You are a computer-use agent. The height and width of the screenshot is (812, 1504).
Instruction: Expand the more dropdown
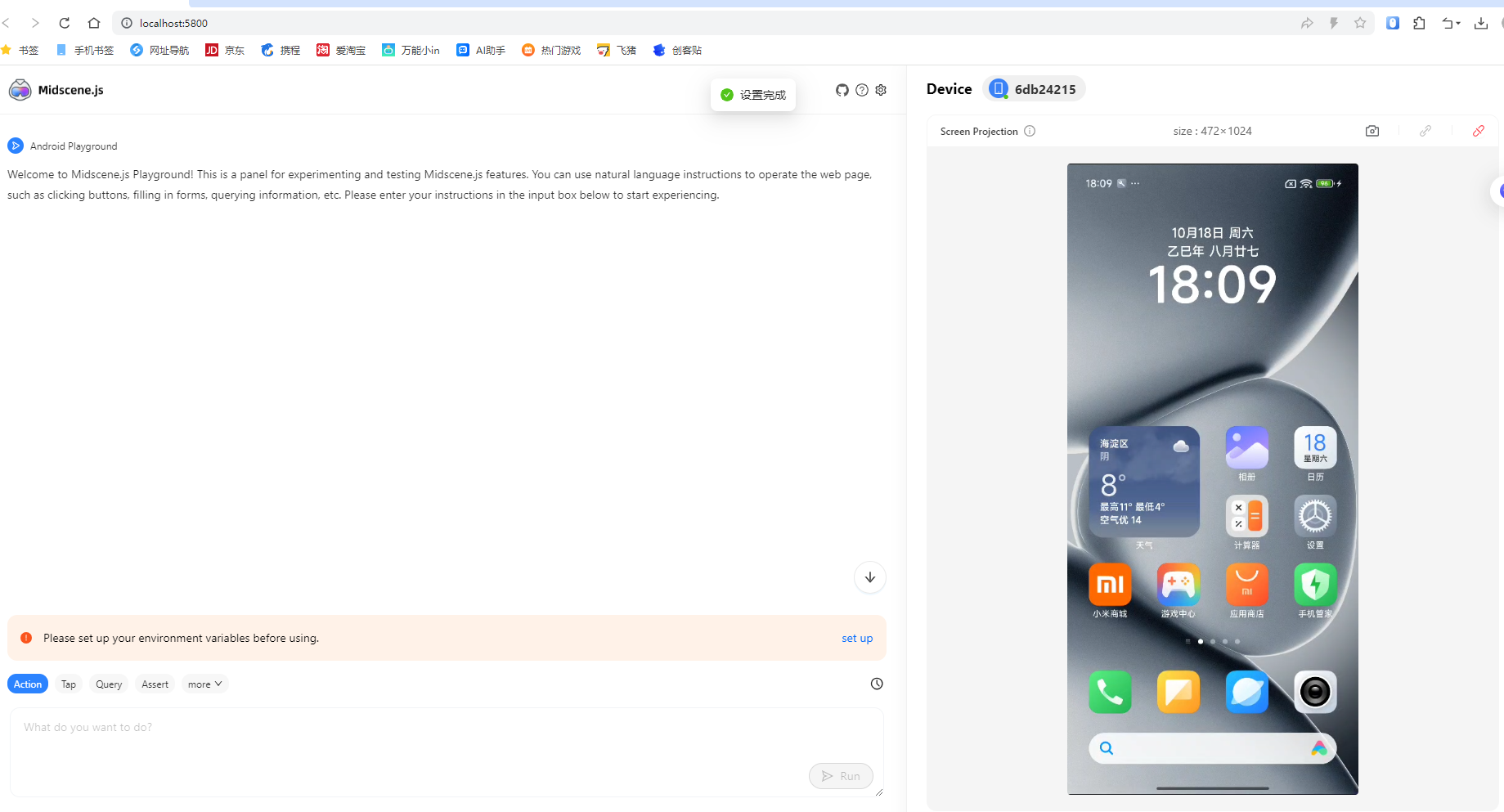[x=204, y=684]
